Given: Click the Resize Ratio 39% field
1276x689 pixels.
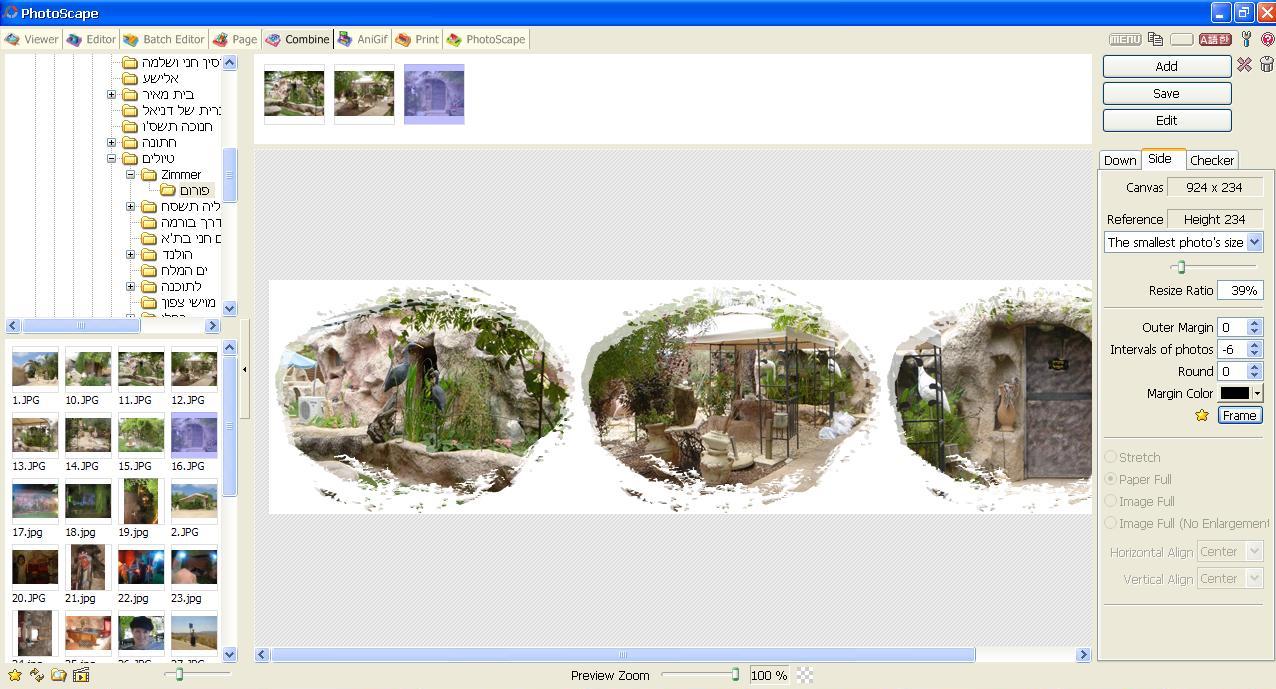Looking at the screenshot, I should click(x=1240, y=290).
